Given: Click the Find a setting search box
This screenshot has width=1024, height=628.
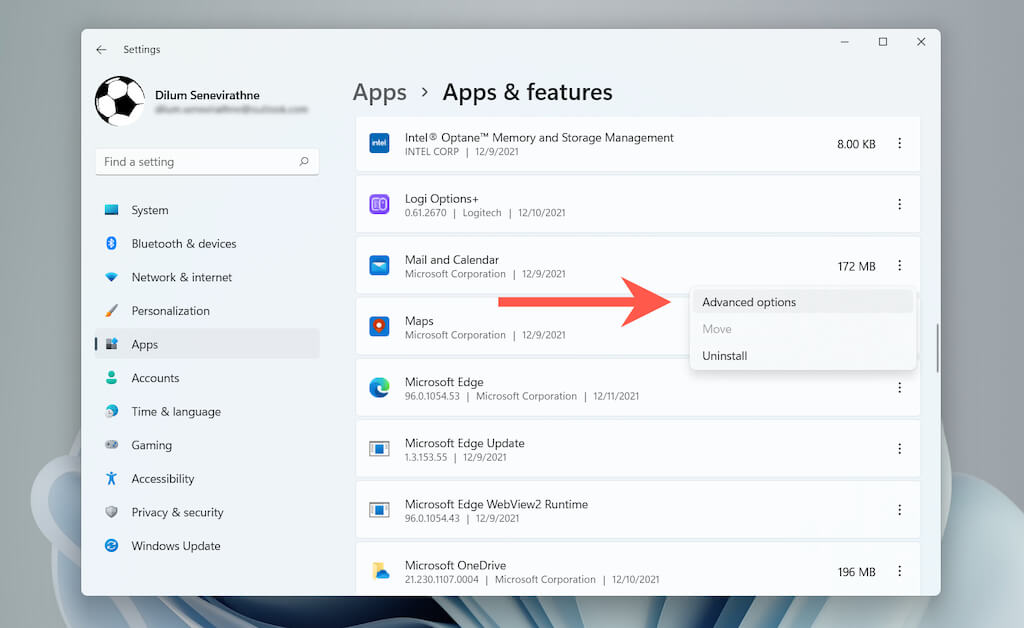Looking at the screenshot, I should click(195, 162).
